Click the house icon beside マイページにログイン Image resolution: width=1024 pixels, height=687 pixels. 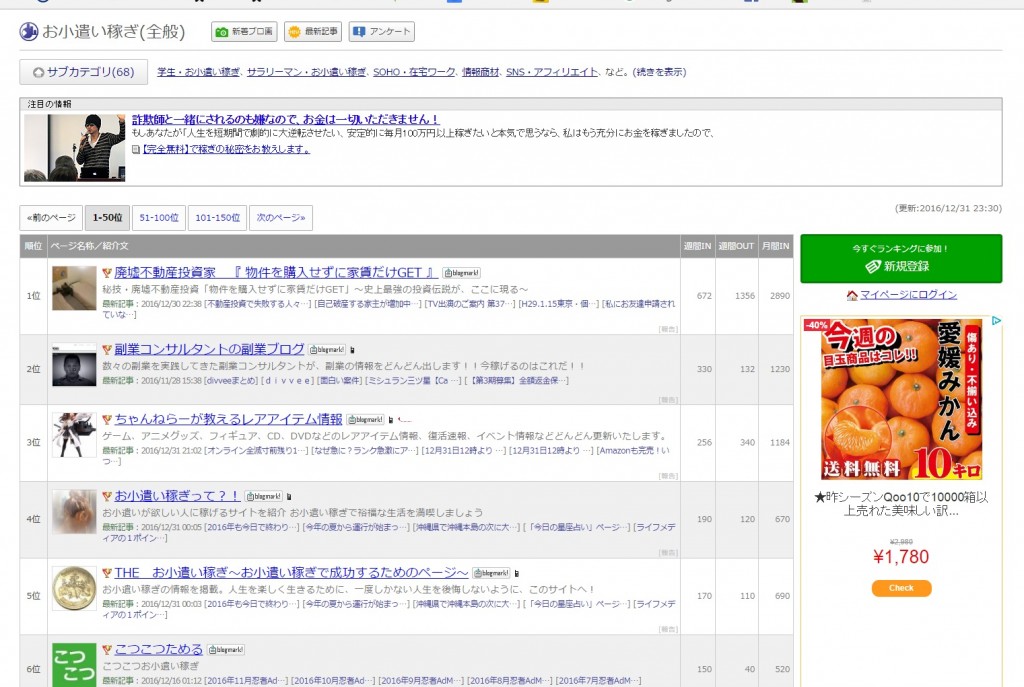coord(852,295)
